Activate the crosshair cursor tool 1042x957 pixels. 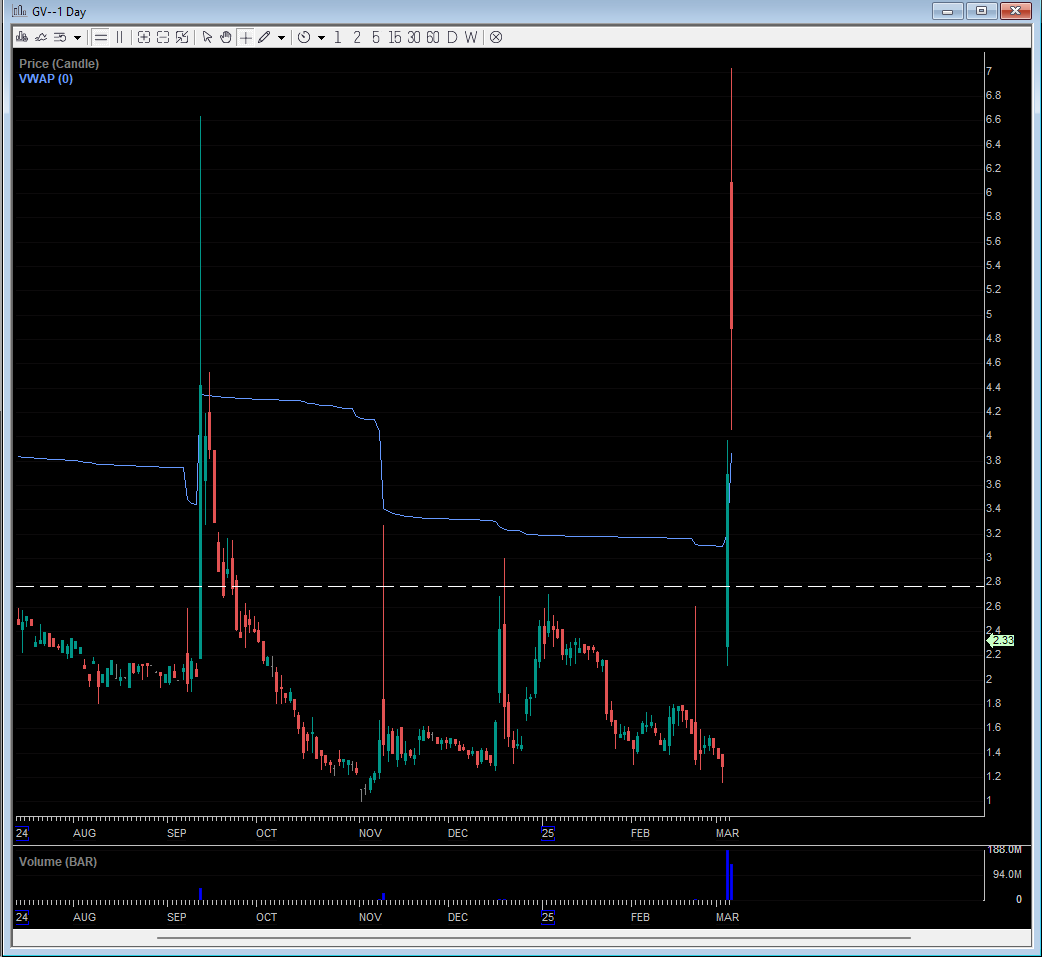(x=245, y=37)
